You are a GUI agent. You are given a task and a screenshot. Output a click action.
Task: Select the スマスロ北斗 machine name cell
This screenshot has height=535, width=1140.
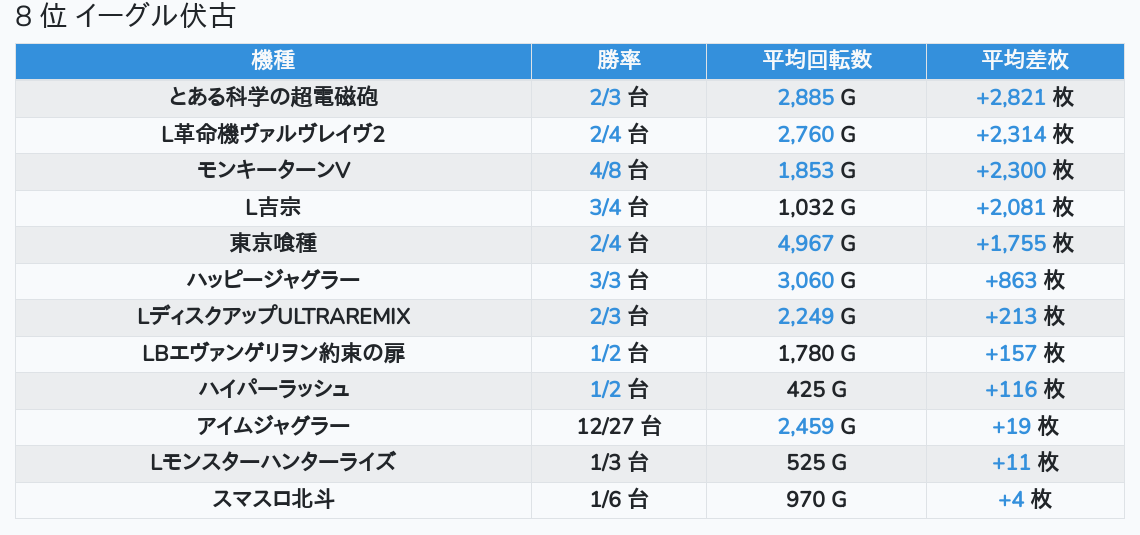click(273, 499)
